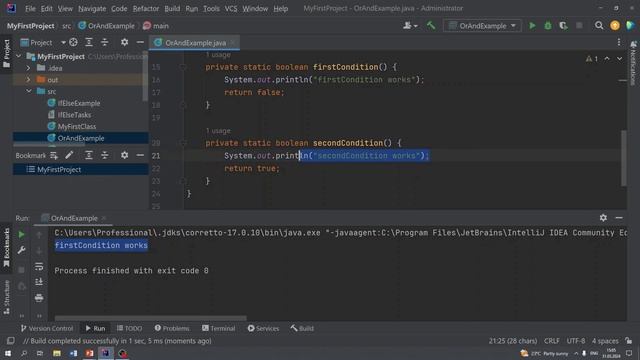Hide the Project tool window

[140, 42]
